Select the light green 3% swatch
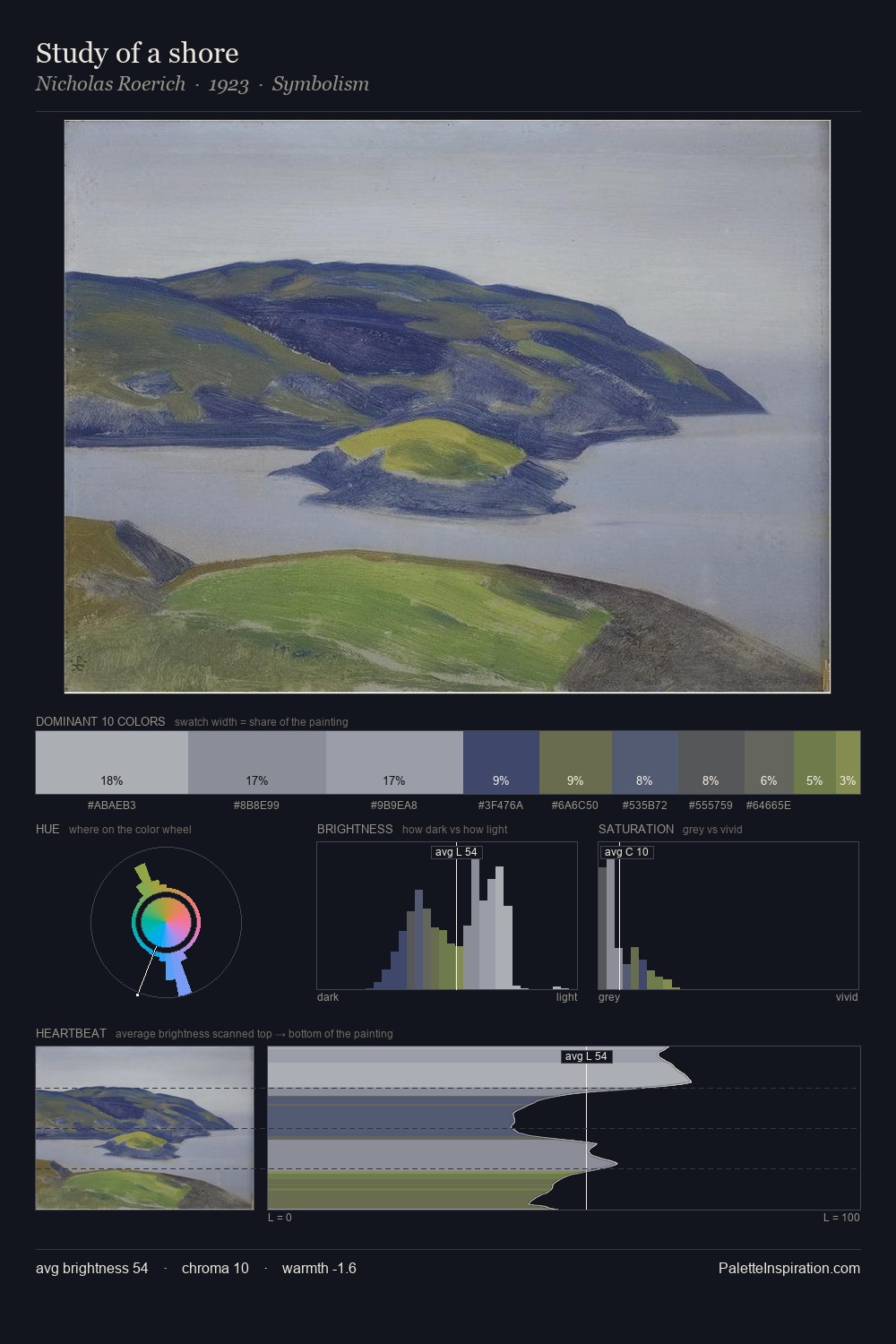 [x=848, y=762]
